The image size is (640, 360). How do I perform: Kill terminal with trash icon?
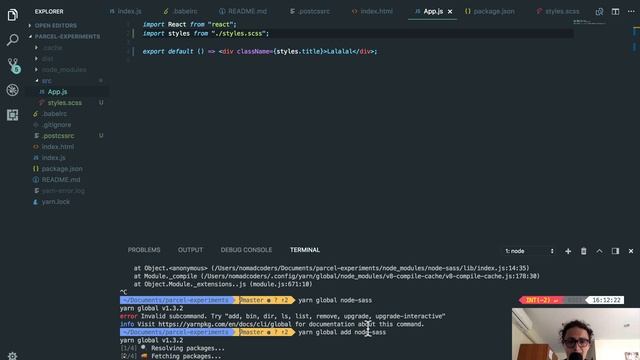[x=584, y=251]
